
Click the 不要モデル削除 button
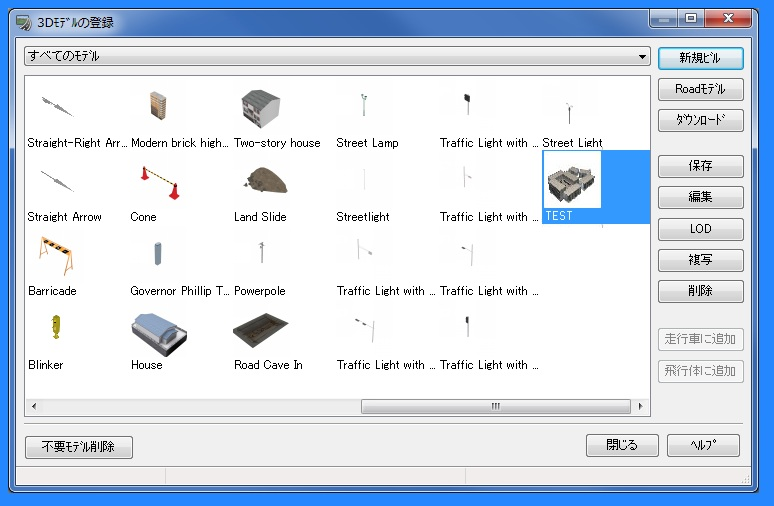[x=78, y=447]
